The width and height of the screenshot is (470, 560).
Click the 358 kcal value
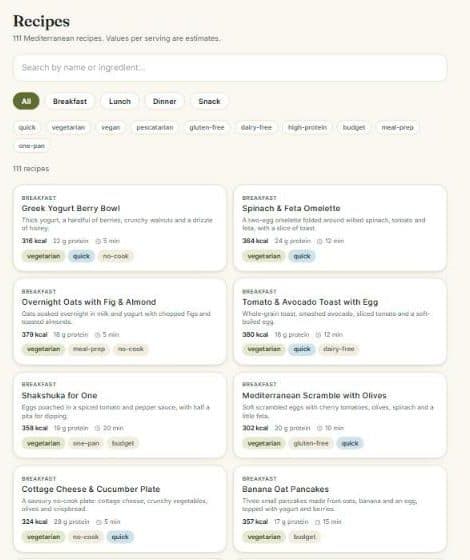point(35,428)
